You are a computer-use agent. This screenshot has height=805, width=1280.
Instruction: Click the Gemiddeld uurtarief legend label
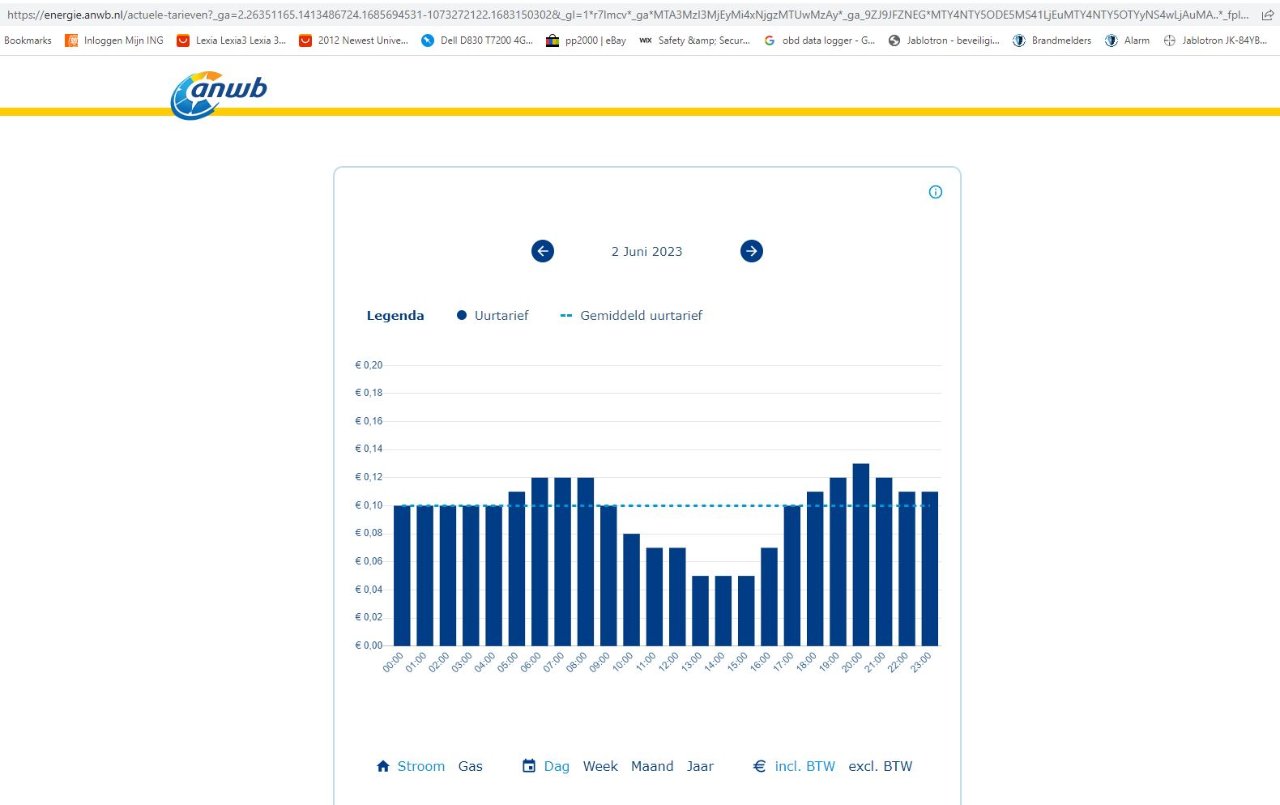click(x=641, y=315)
